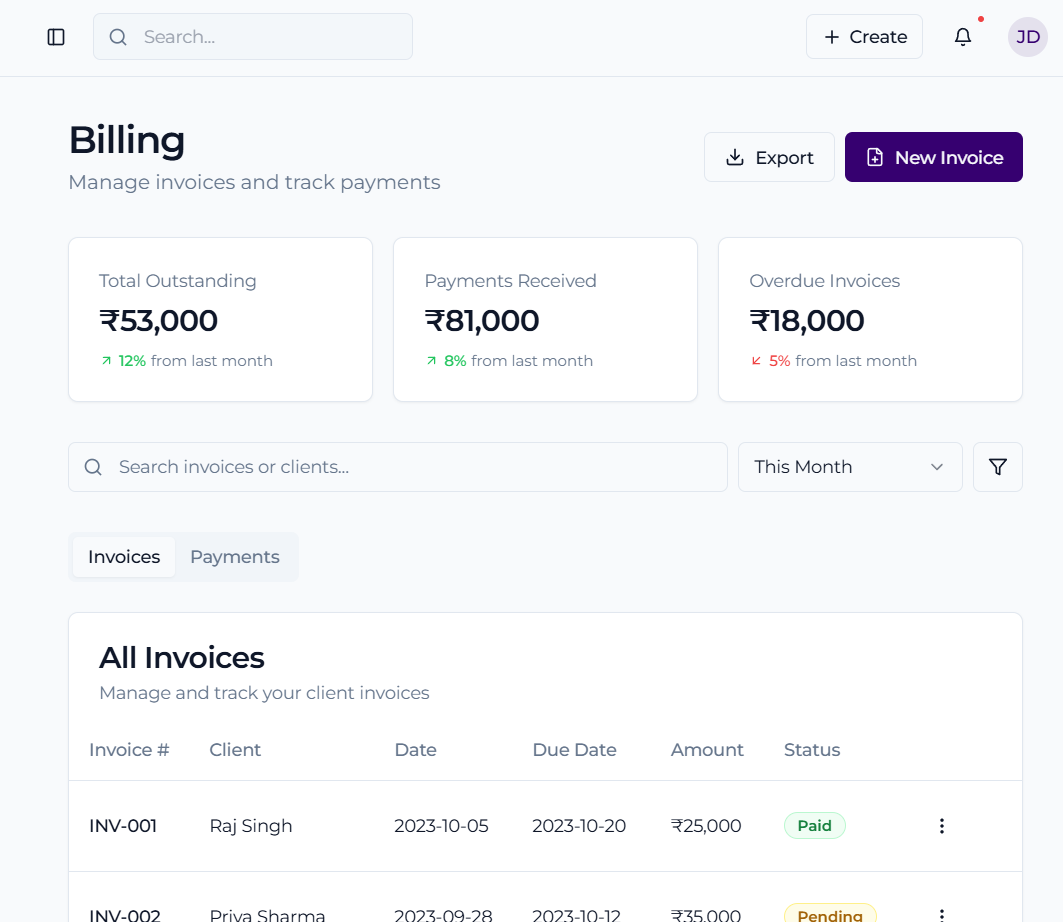Open row actions menu for INV-002

point(941,914)
